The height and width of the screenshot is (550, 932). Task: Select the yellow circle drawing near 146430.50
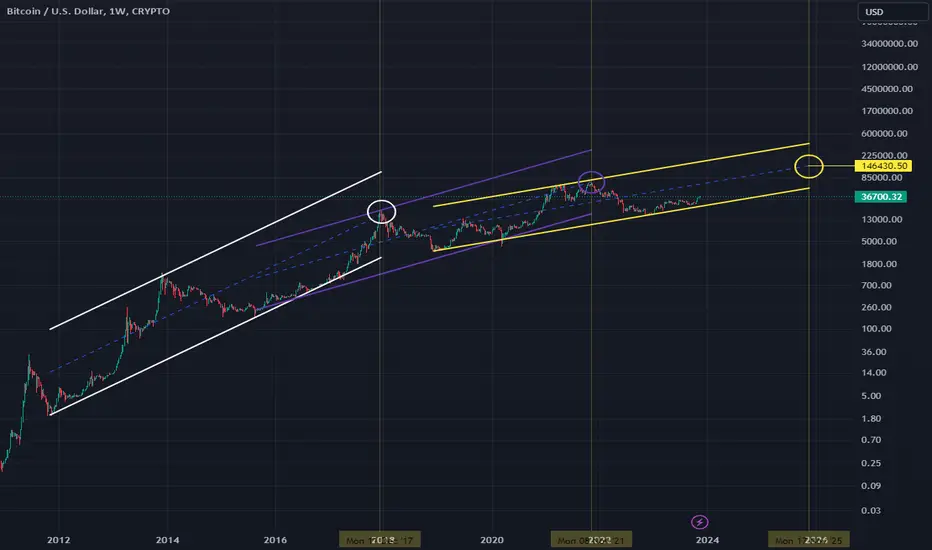point(809,166)
